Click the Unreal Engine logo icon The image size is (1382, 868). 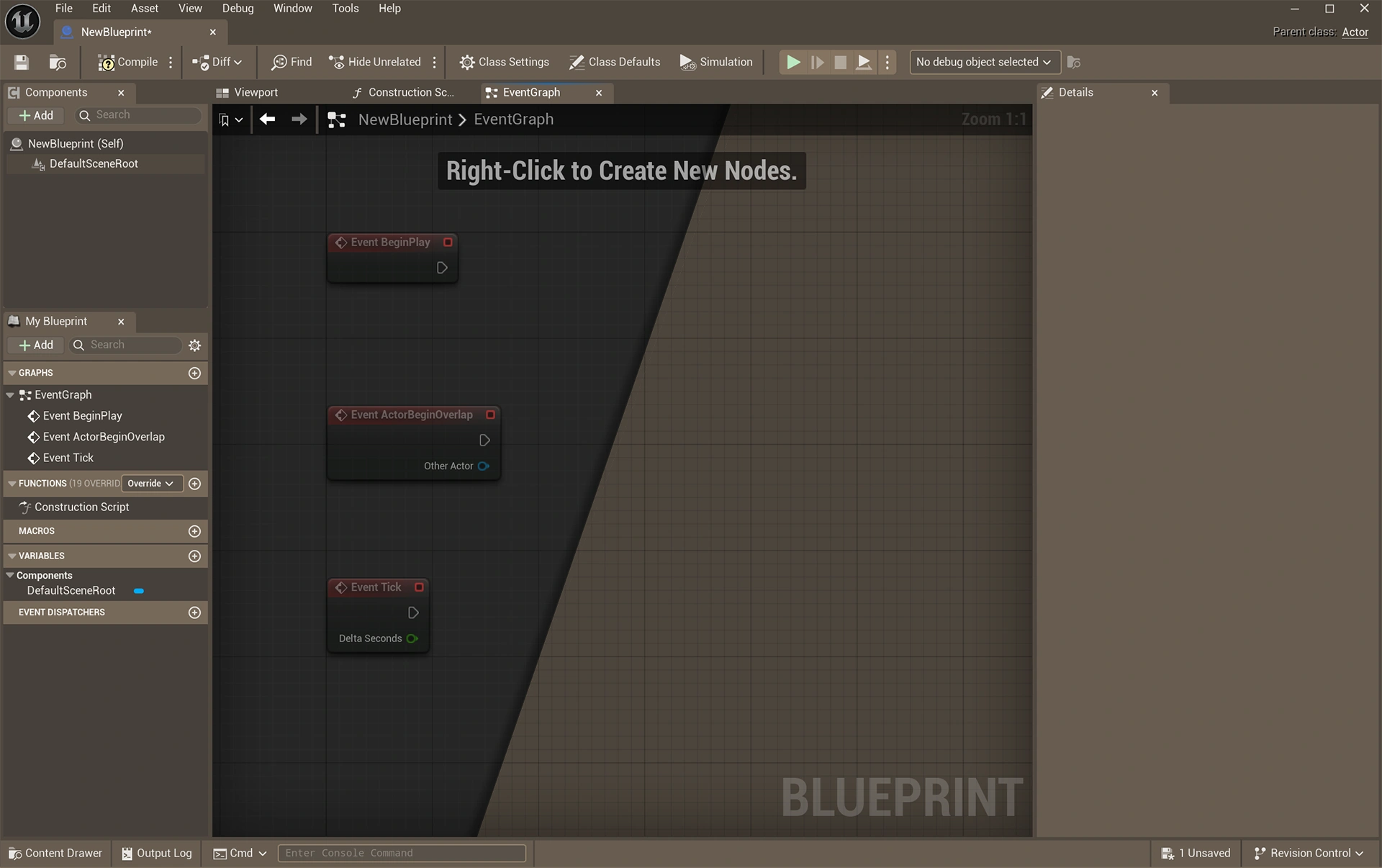tap(22, 21)
